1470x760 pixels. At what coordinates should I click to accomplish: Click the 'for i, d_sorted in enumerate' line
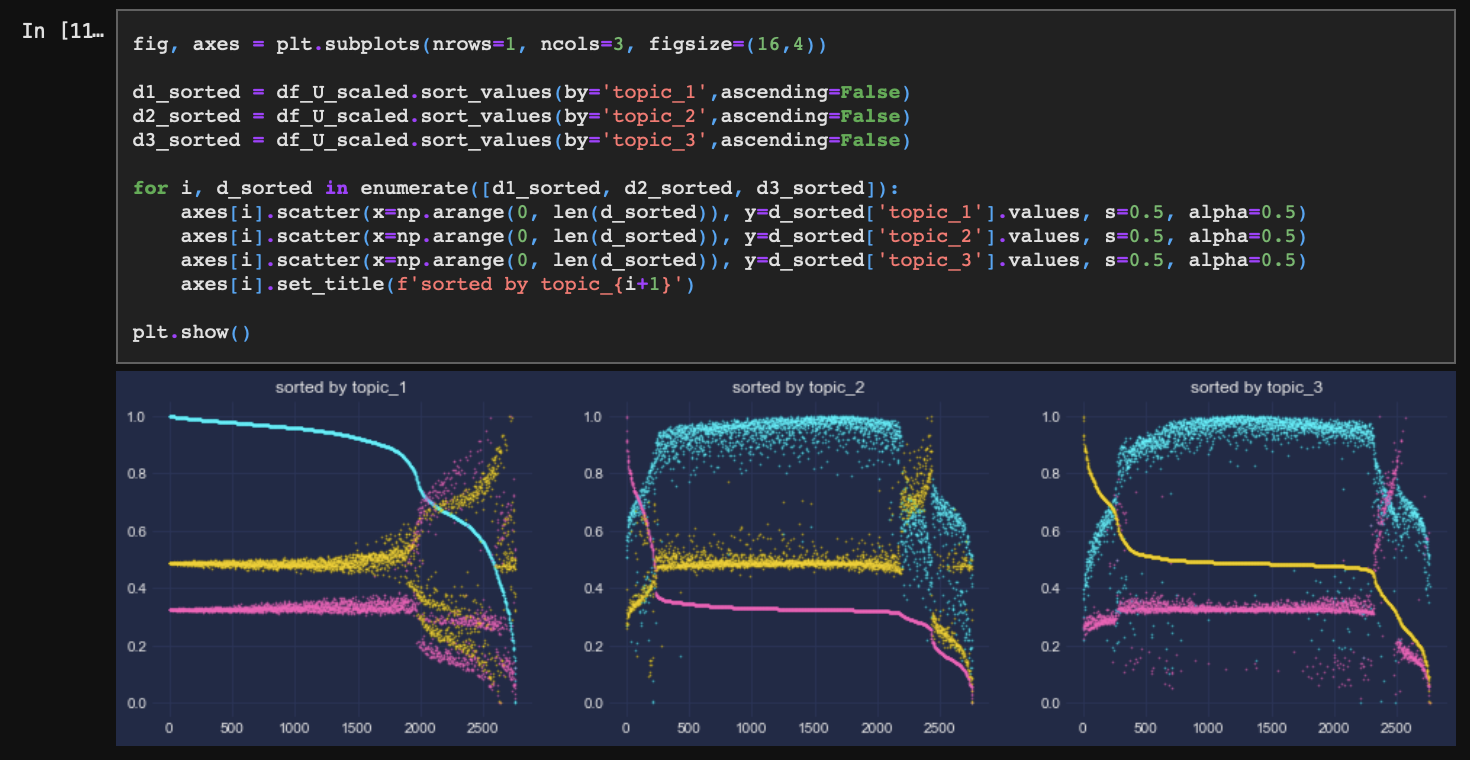pos(516,188)
